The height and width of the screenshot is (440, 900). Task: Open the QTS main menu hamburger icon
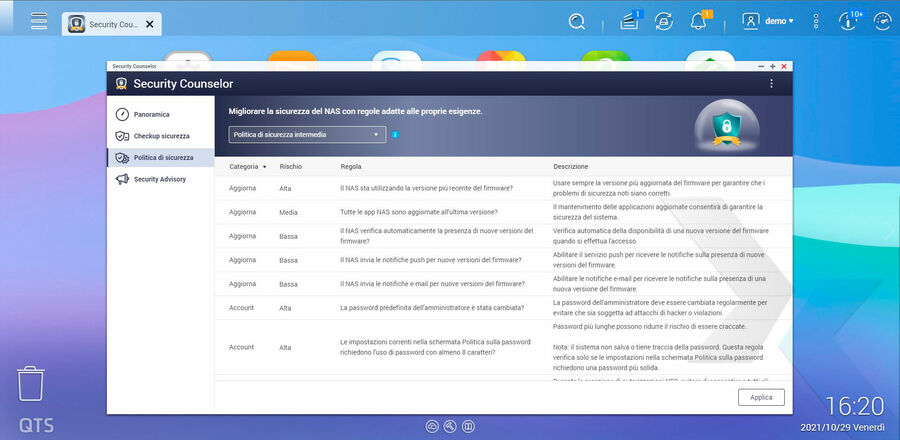click(x=39, y=21)
